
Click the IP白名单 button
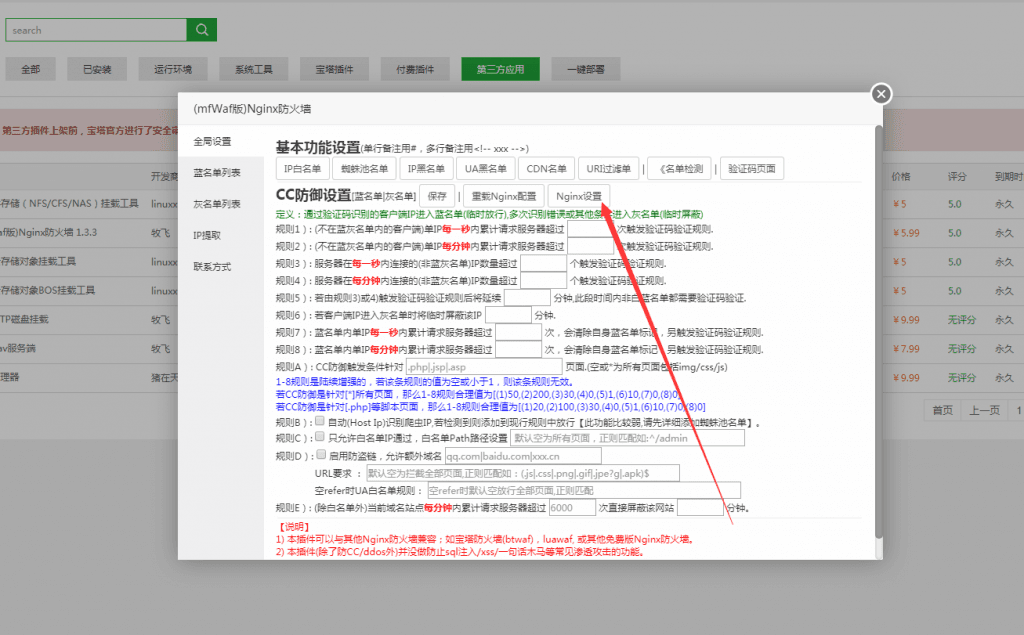click(x=304, y=169)
